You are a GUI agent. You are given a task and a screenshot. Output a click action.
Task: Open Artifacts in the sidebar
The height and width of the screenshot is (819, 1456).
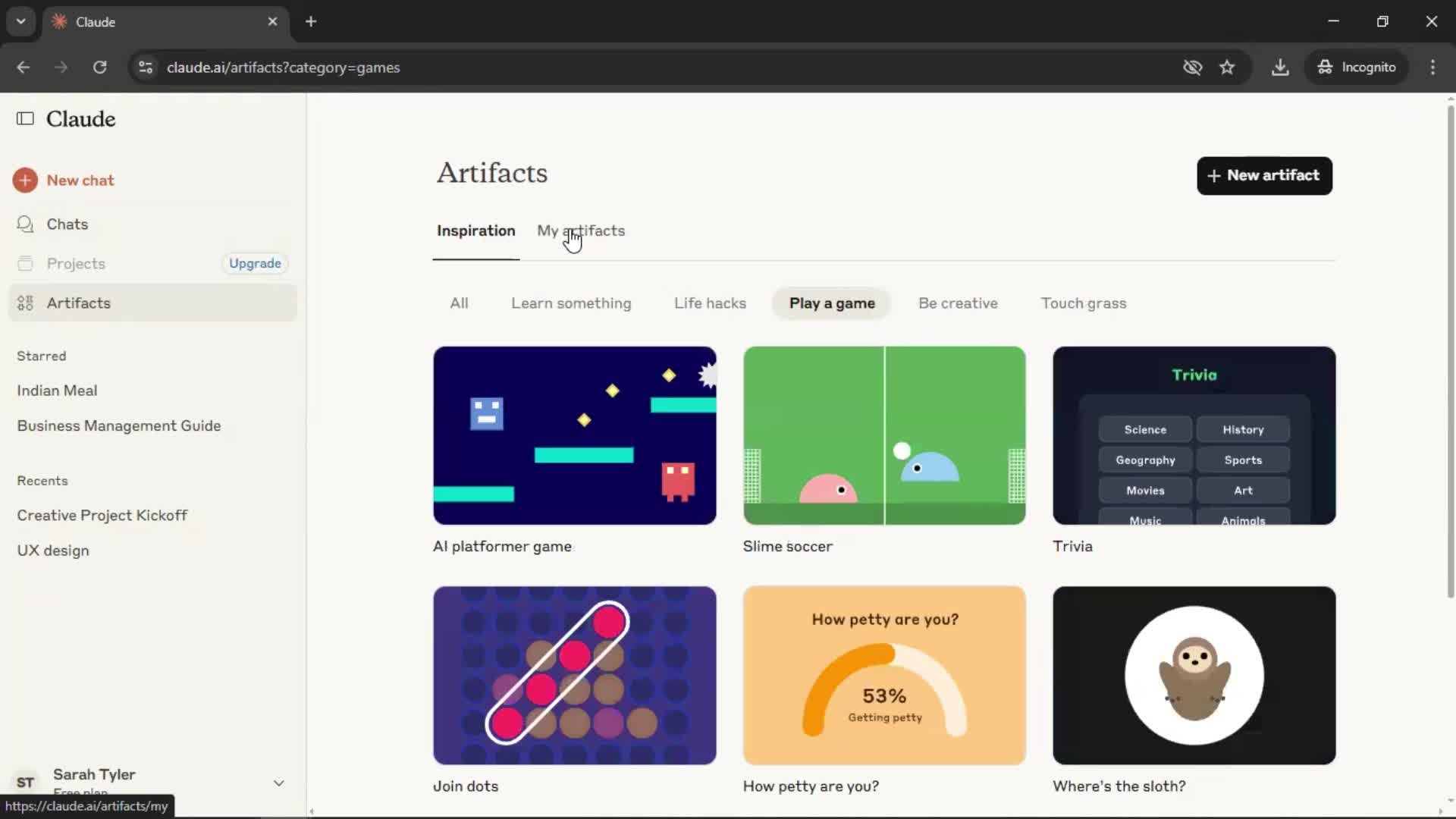[152, 303]
